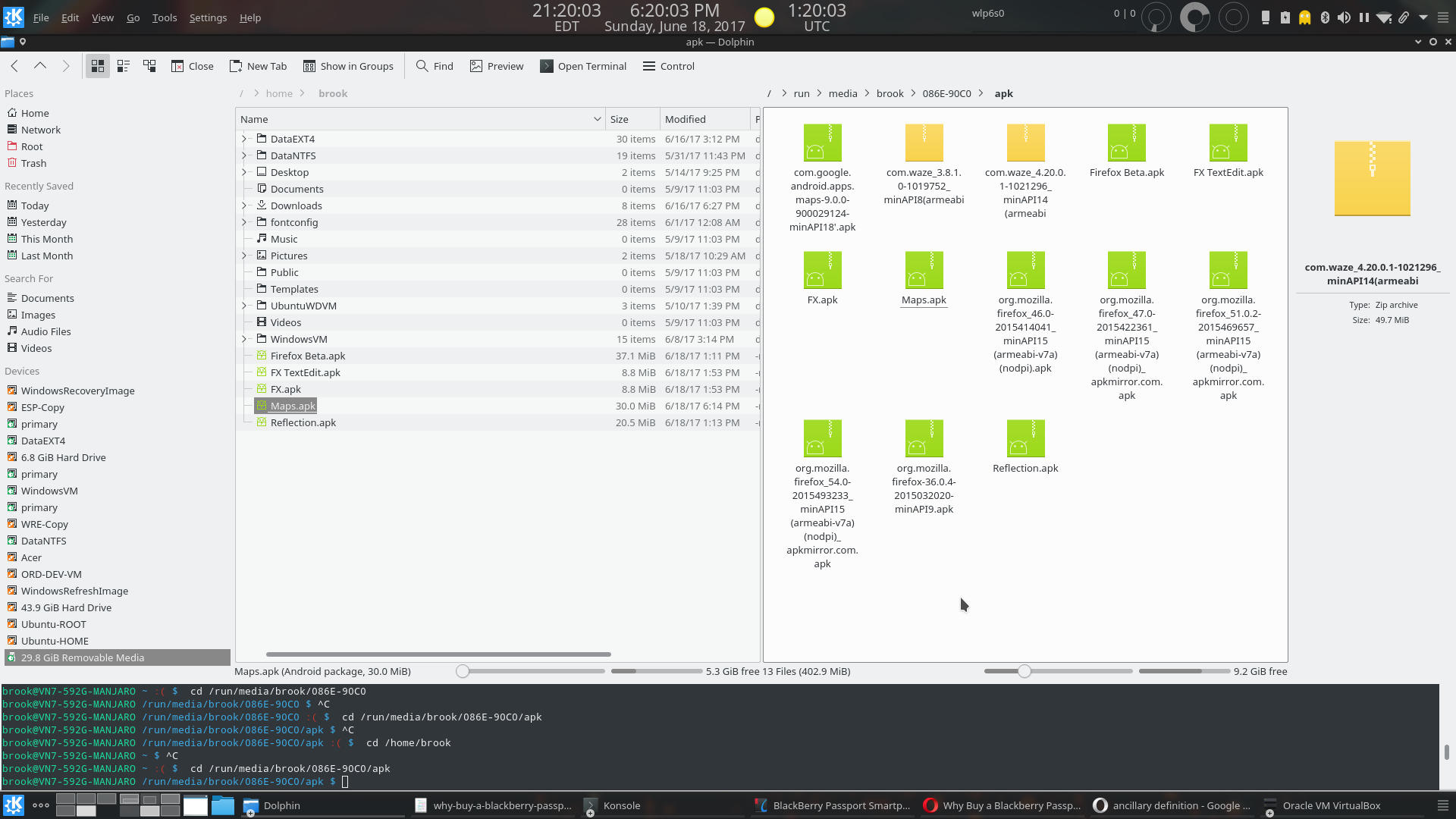This screenshot has height=819, width=1456.
Task: Show files saved Last Month
Action: coord(47,256)
